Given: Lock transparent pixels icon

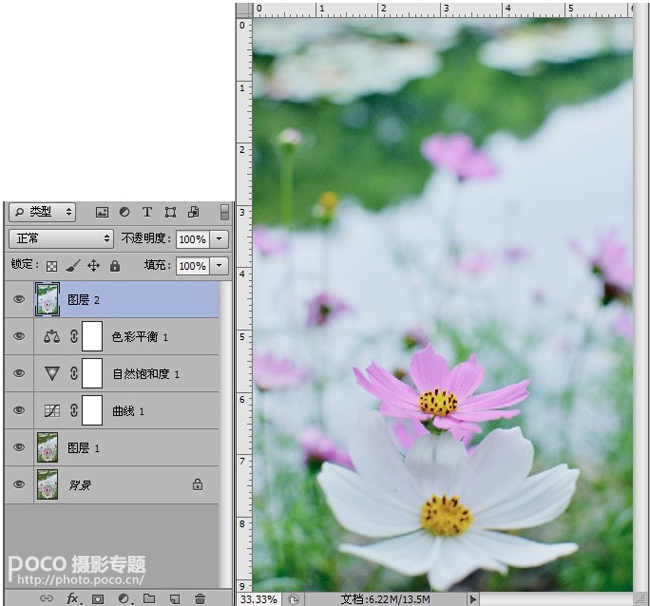Looking at the screenshot, I should (51, 266).
